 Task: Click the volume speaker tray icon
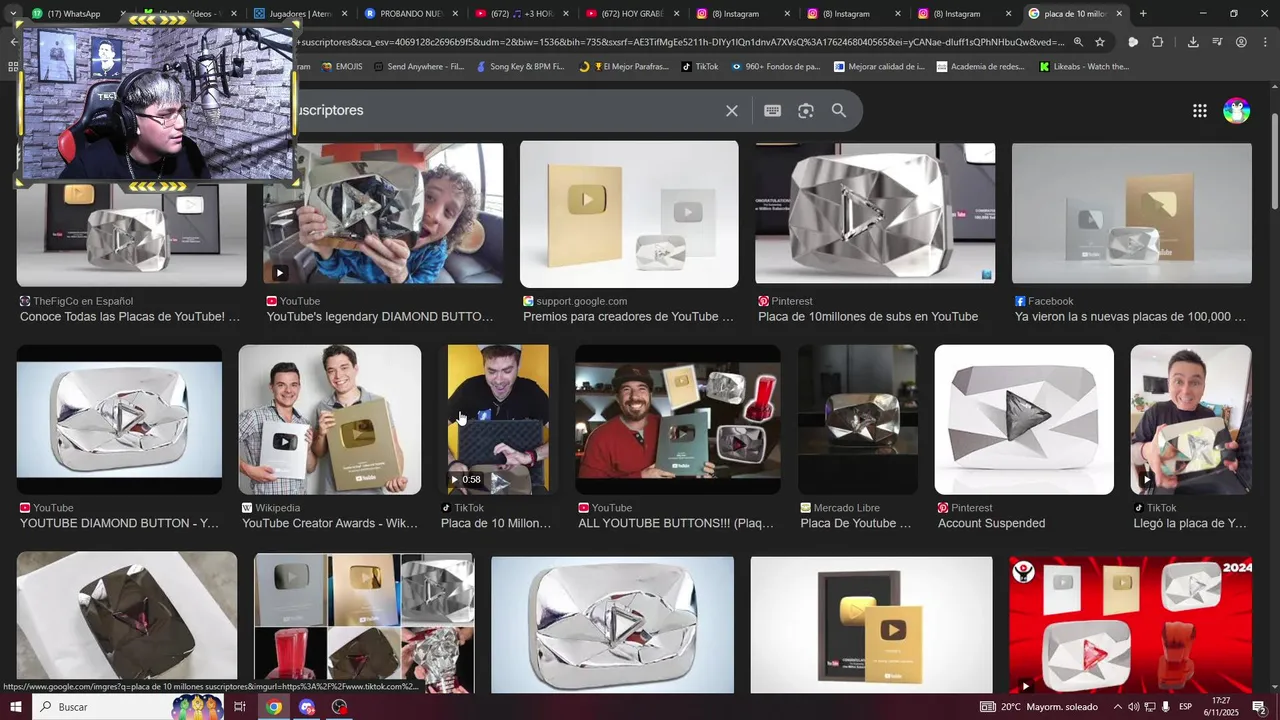click(x=1133, y=707)
